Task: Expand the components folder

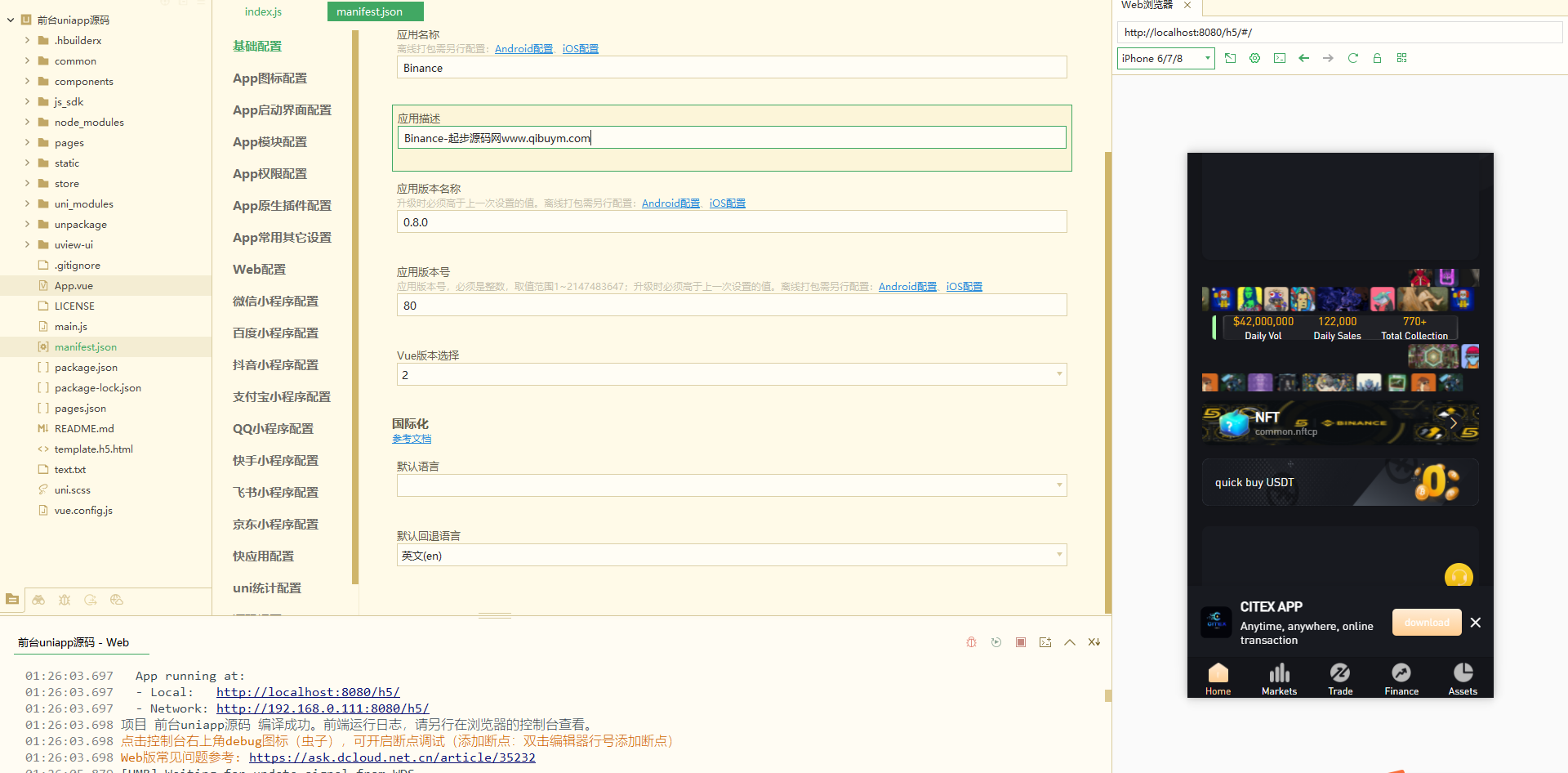Action: click(27, 81)
